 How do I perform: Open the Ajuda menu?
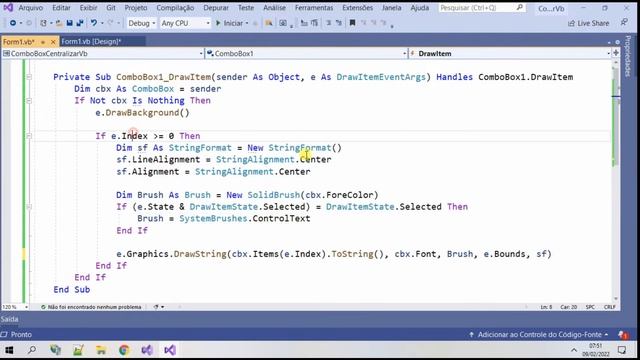pos(420,8)
